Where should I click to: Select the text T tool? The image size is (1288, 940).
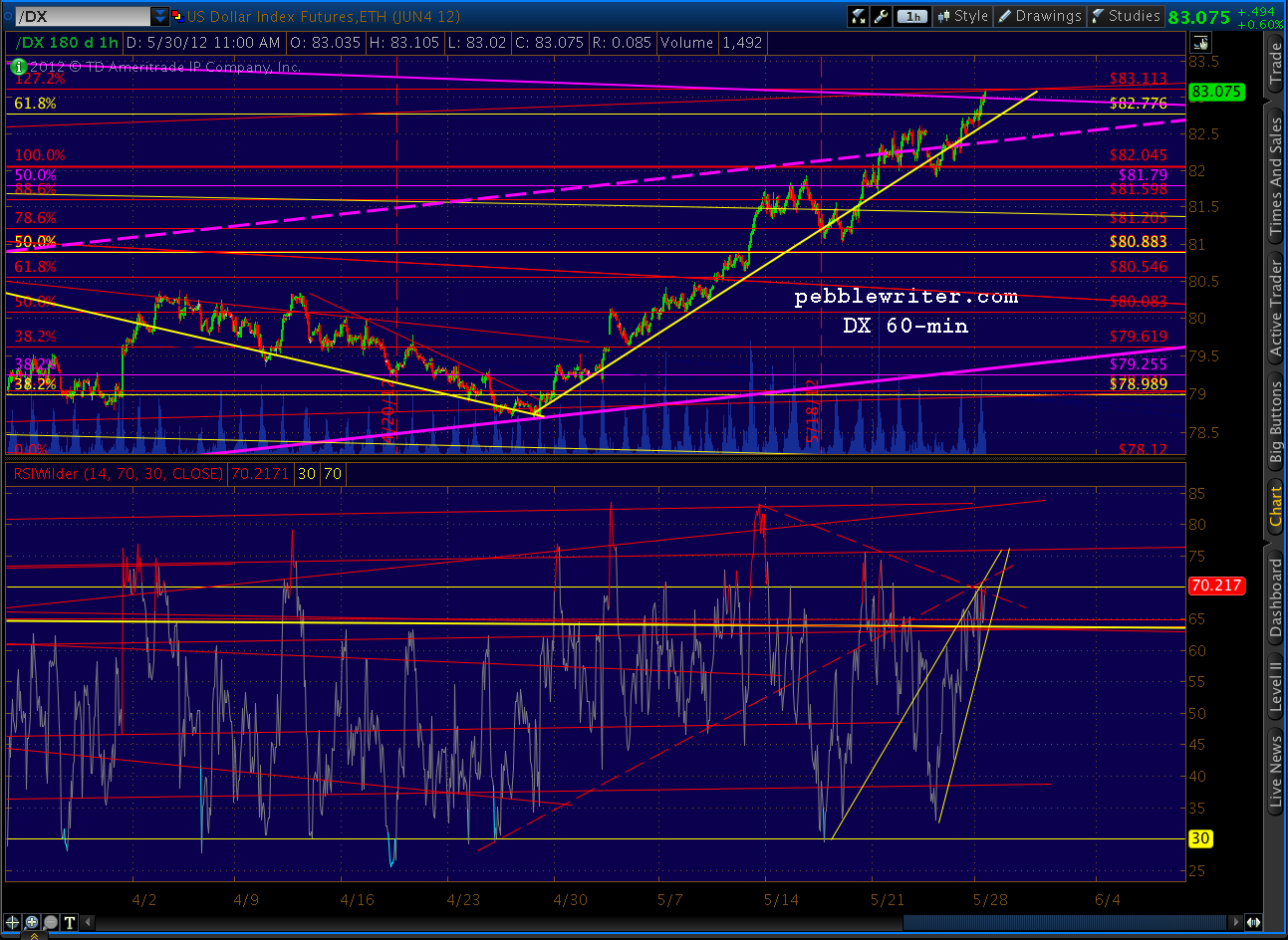pyautogui.click(x=67, y=922)
